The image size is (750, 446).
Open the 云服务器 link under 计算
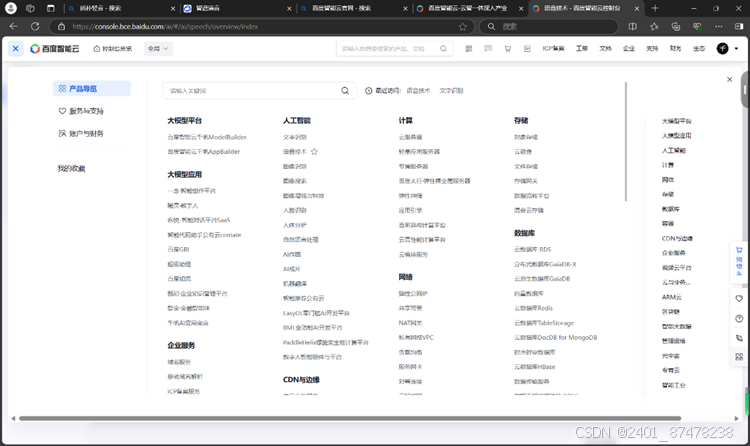(x=410, y=137)
